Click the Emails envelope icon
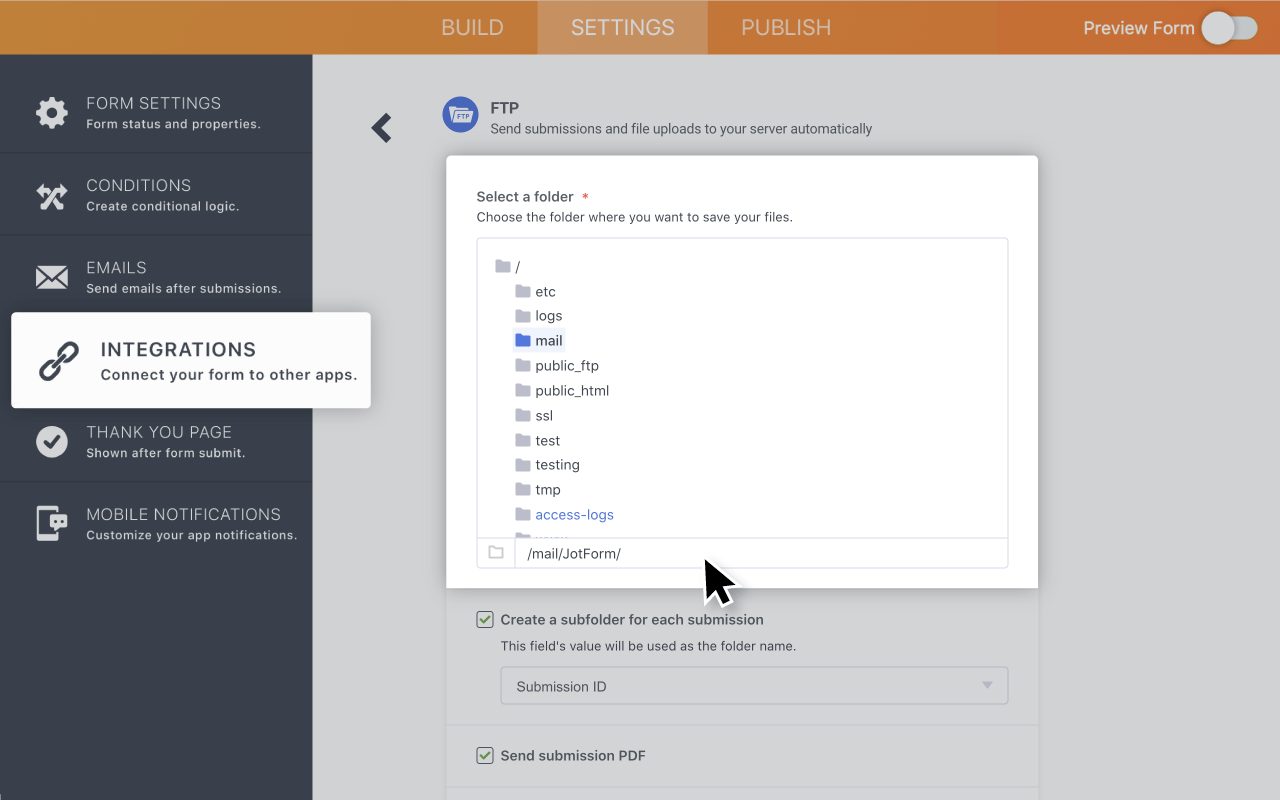Image resolution: width=1280 pixels, height=800 pixels. click(x=52, y=277)
